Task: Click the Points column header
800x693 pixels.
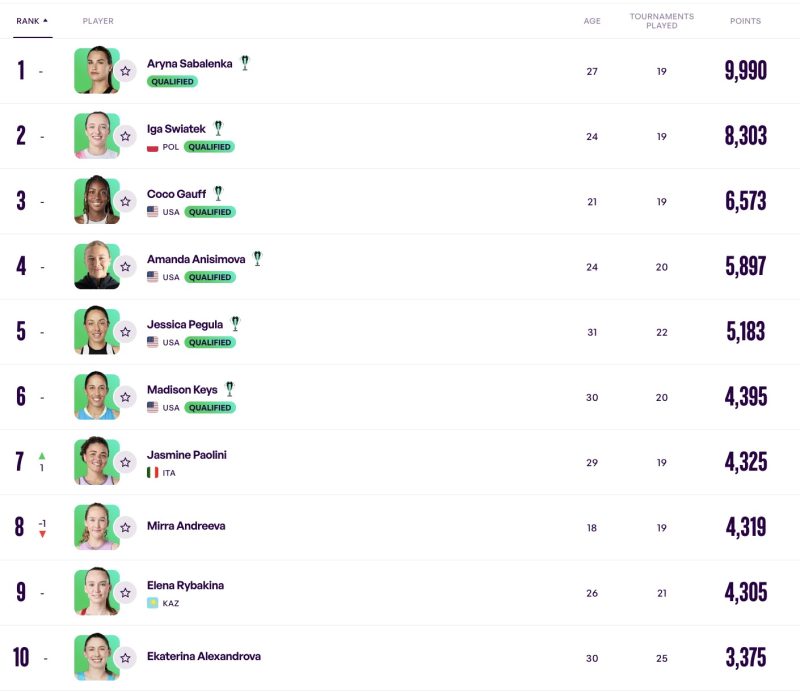Action: (x=745, y=21)
